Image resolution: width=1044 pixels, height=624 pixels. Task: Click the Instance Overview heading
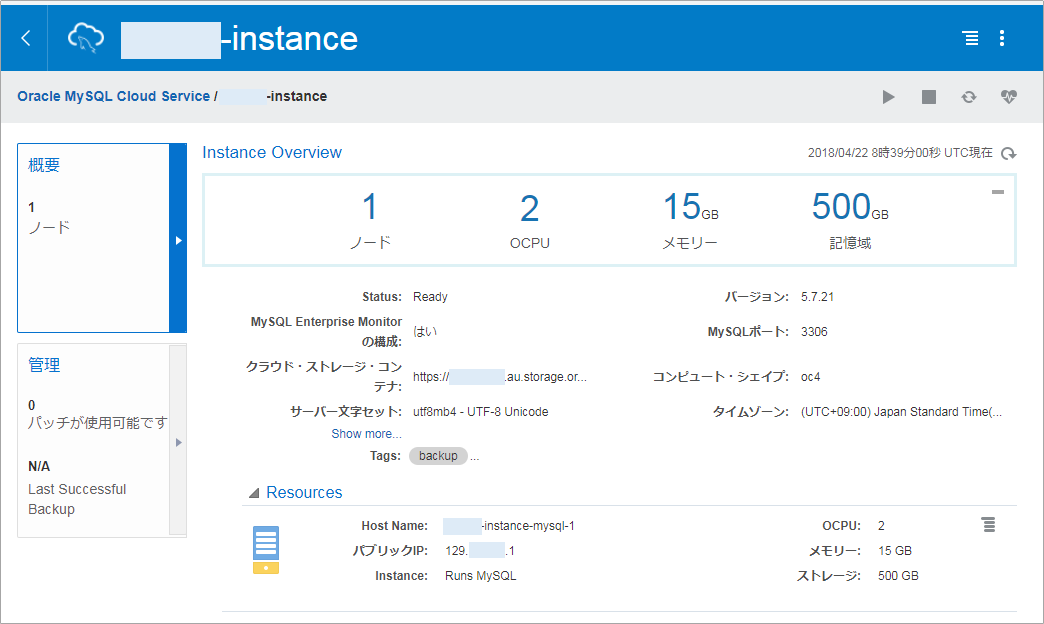point(272,153)
